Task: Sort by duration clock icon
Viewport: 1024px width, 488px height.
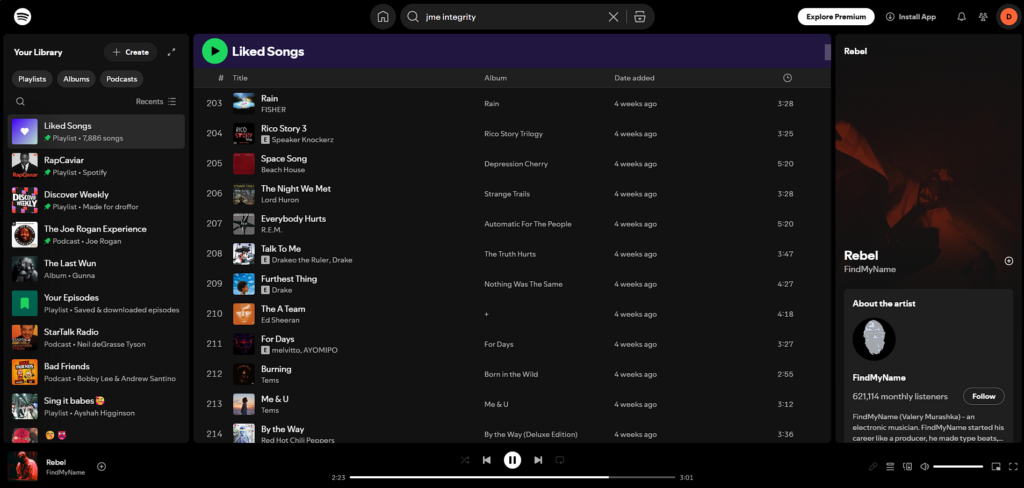Action: coord(788,78)
